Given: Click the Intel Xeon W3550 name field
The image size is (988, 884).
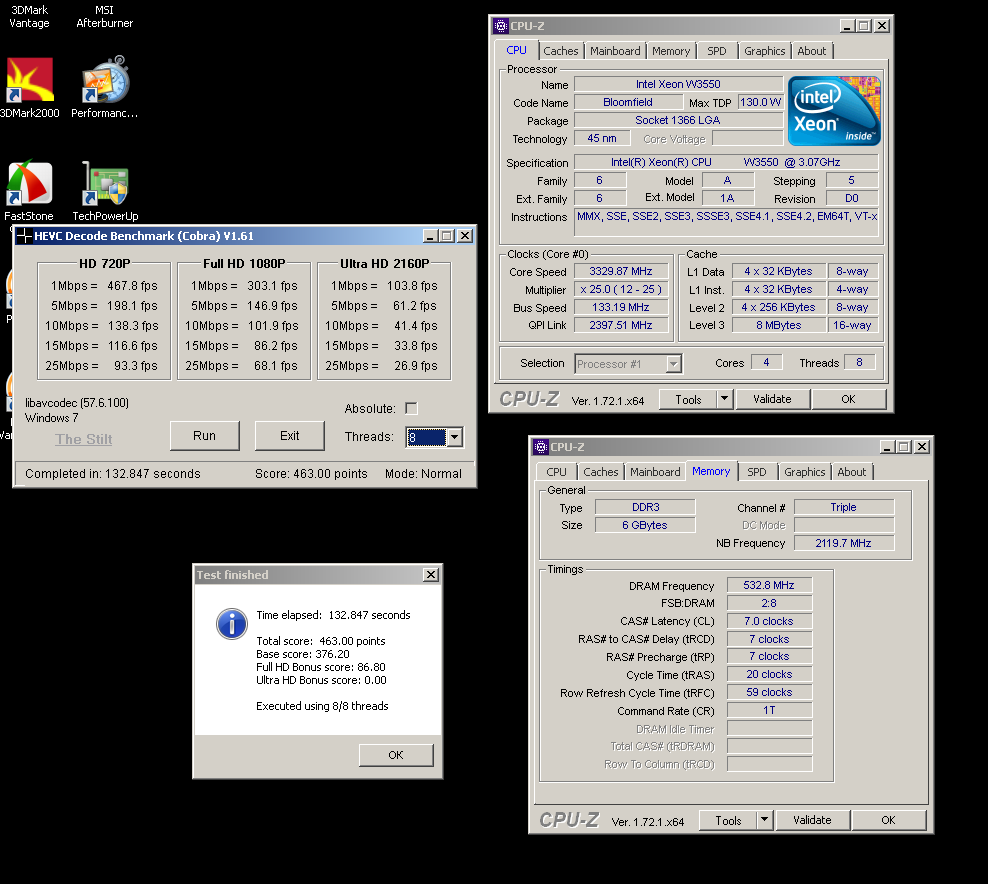Looking at the screenshot, I should click(x=678, y=84).
